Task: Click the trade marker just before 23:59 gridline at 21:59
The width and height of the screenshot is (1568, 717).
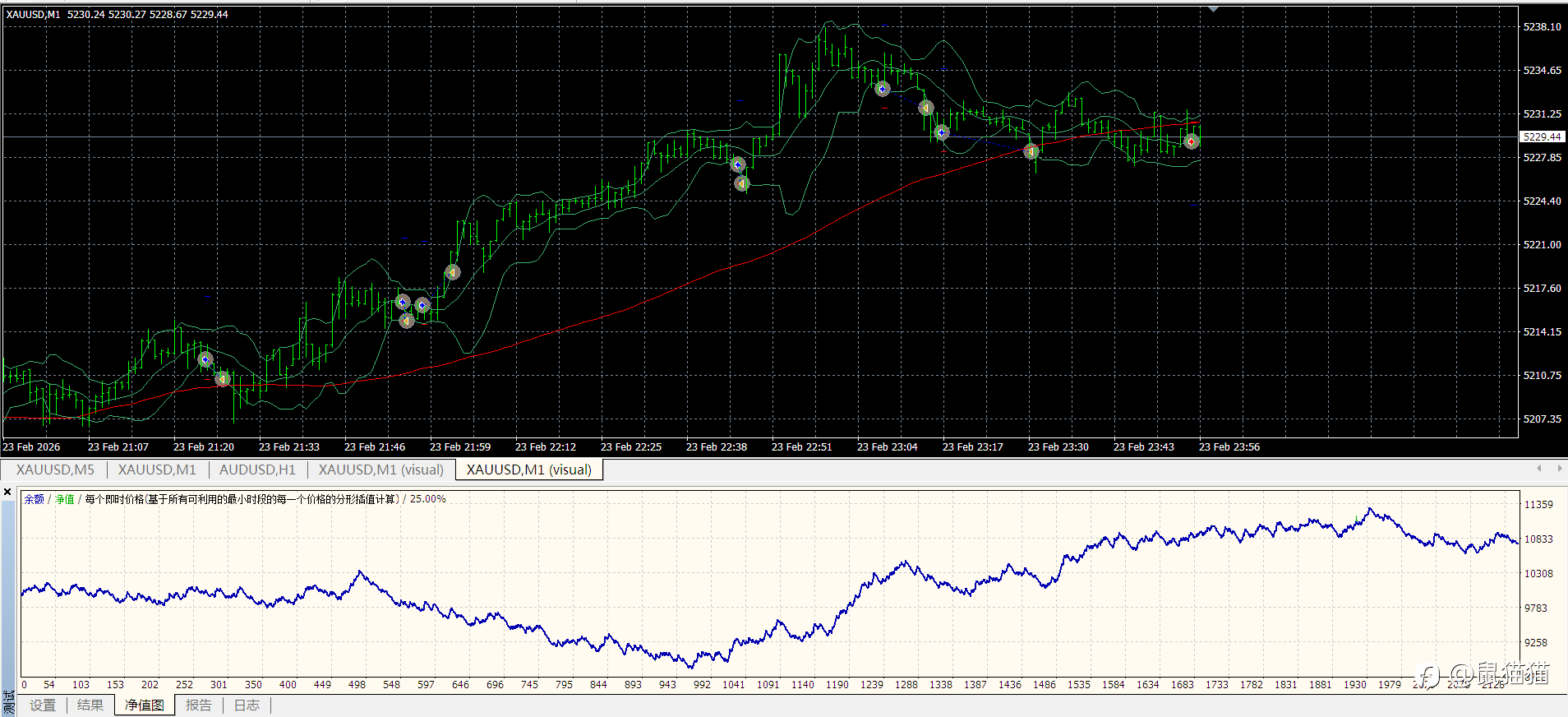Action: [452, 272]
